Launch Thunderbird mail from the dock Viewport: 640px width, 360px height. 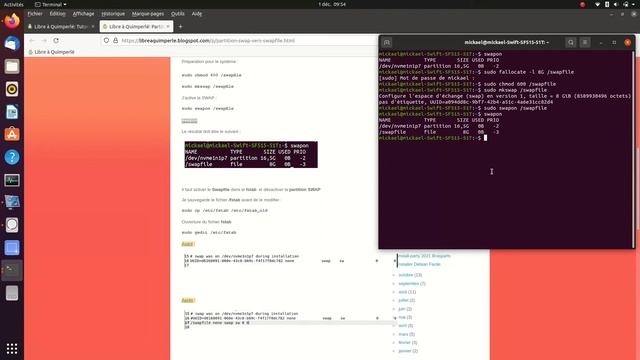click(12, 44)
